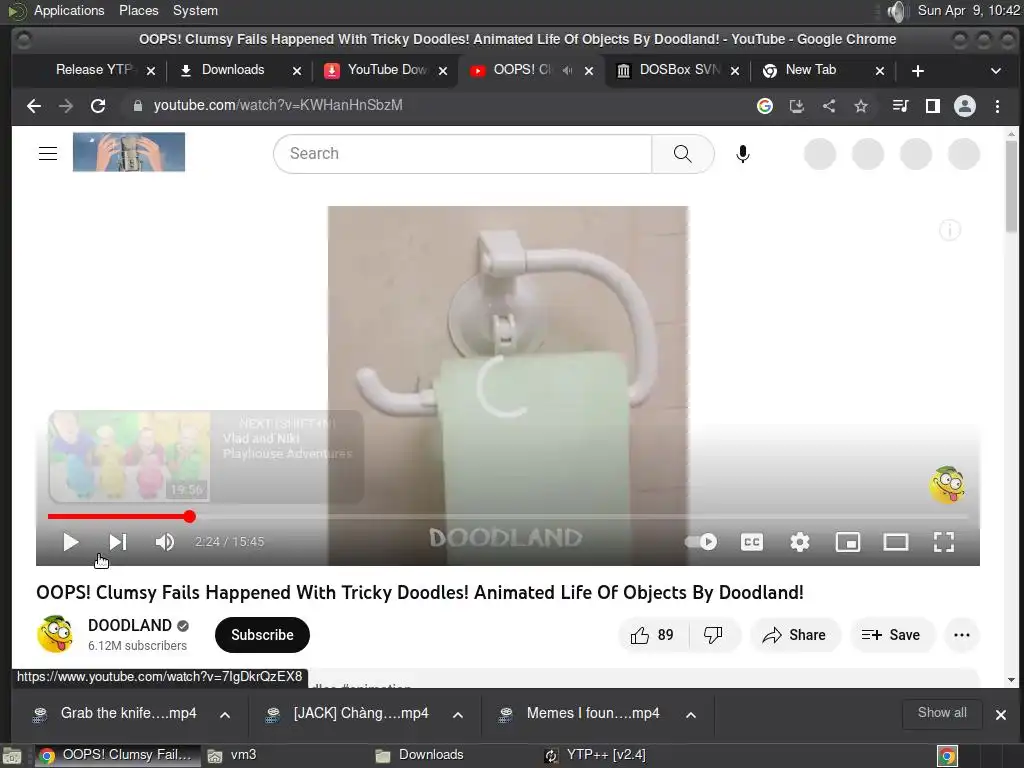Close the downloads shelf bar
This screenshot has width=1024, height=768.
tap(1000, 714)
